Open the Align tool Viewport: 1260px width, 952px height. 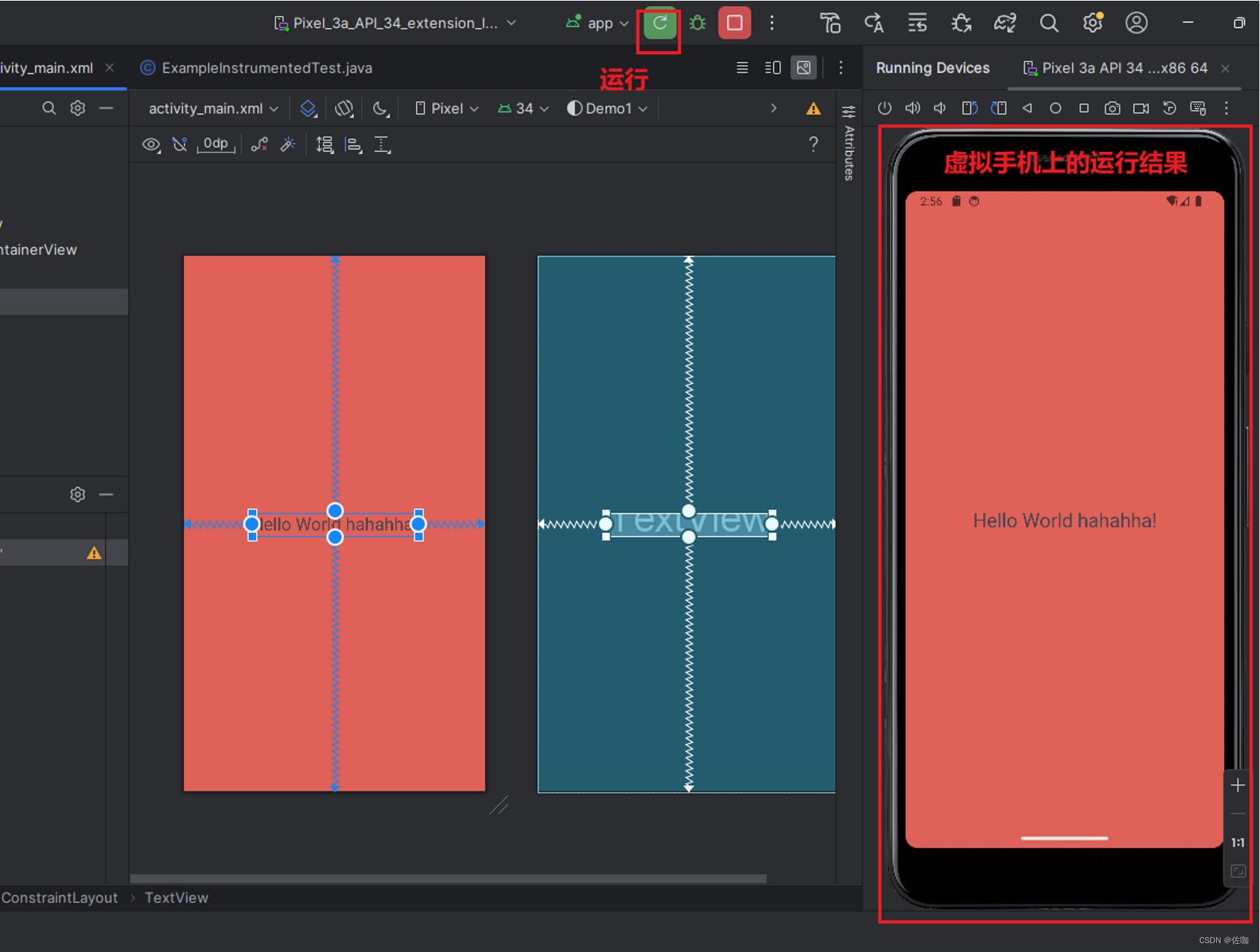point(354,145)
